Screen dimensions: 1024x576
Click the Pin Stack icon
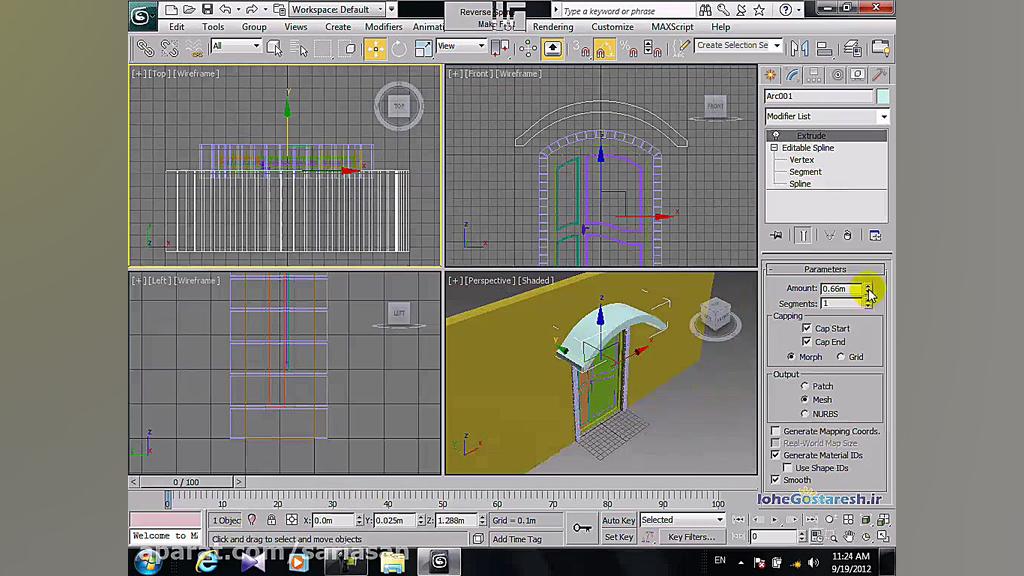coord(776,235)
